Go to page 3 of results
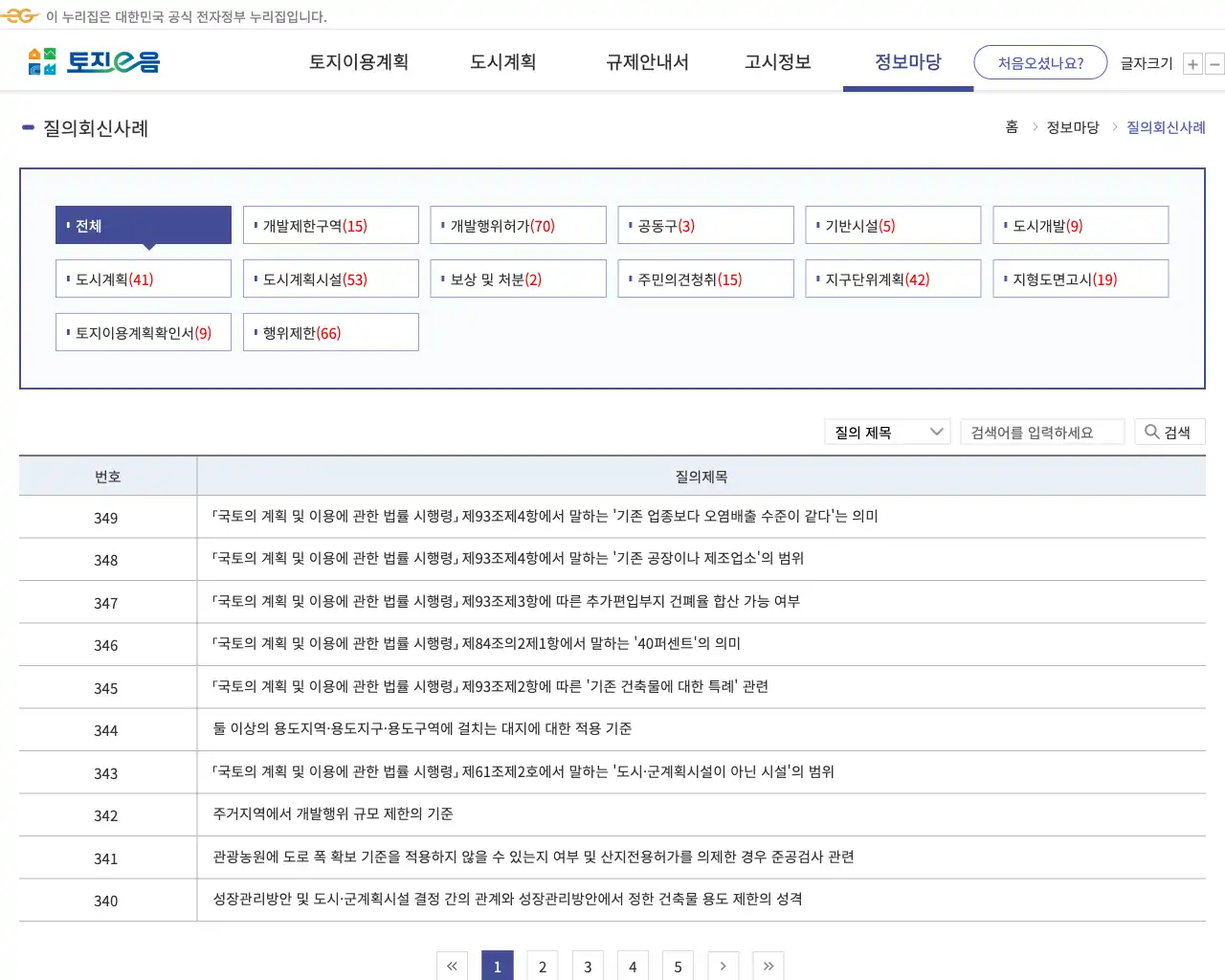 [588, 966]
